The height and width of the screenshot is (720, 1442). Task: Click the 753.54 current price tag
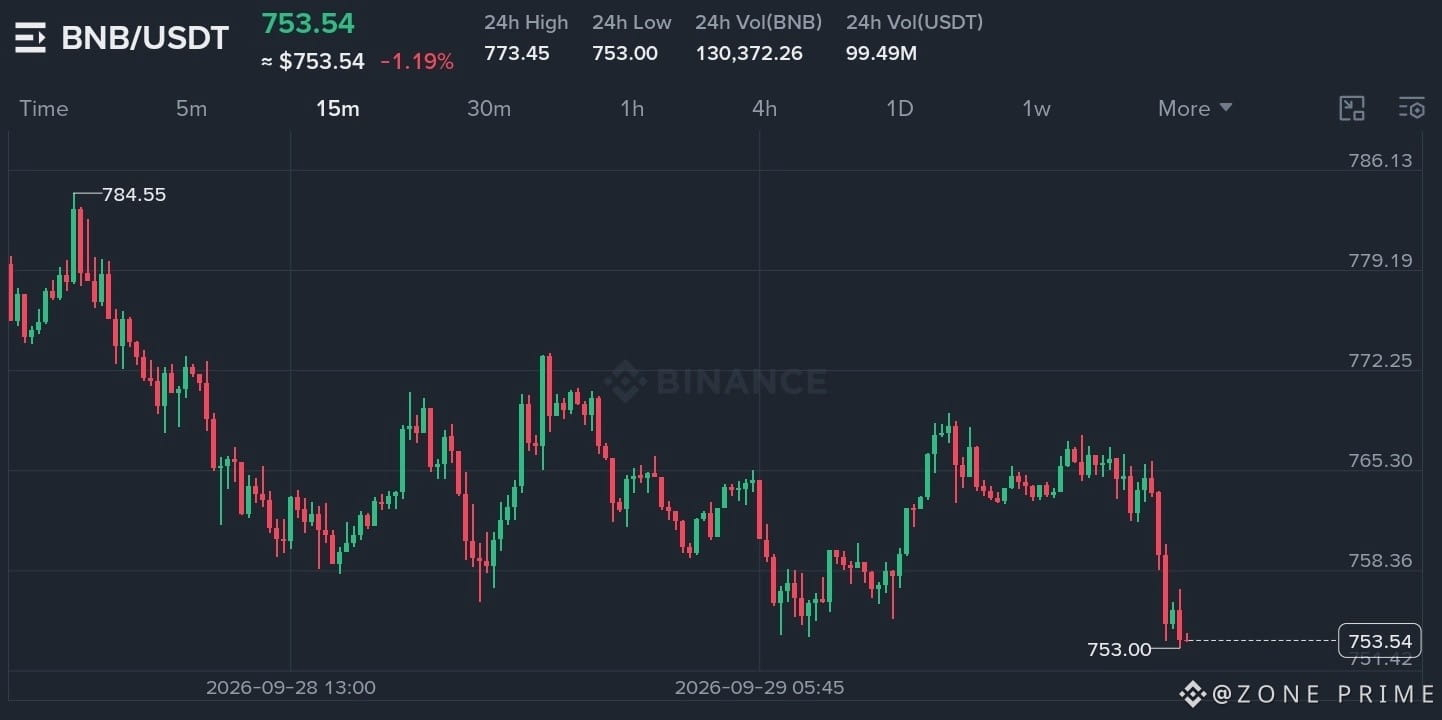tap(1380, 641)
